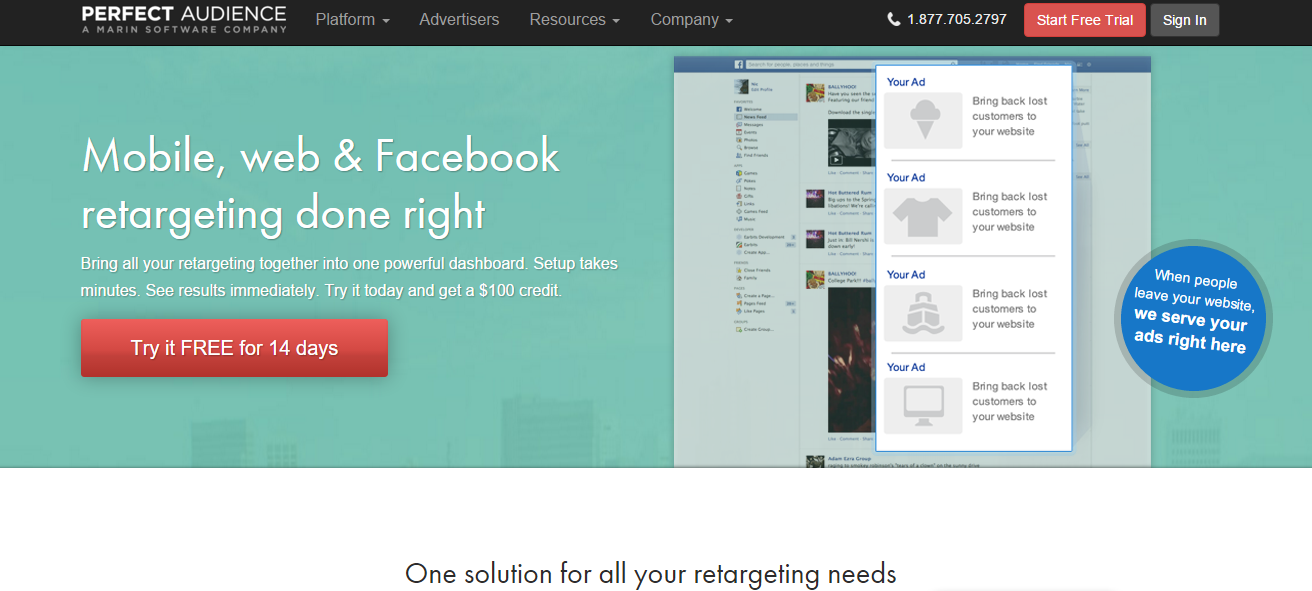
Task: Click Try it FREE for 14 days
Action: click(x=234, y=348)
